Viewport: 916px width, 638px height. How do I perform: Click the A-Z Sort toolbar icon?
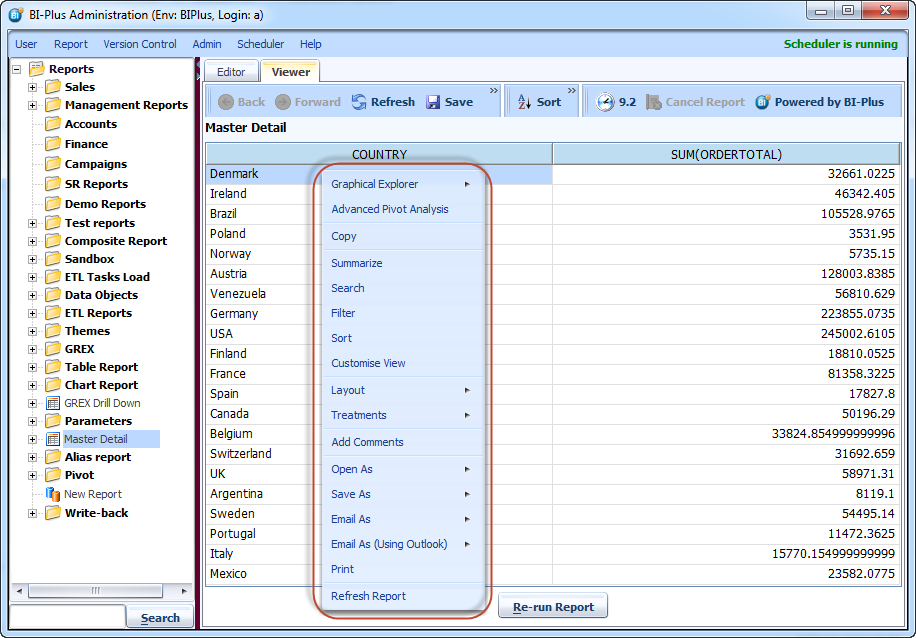coord(524,102)
